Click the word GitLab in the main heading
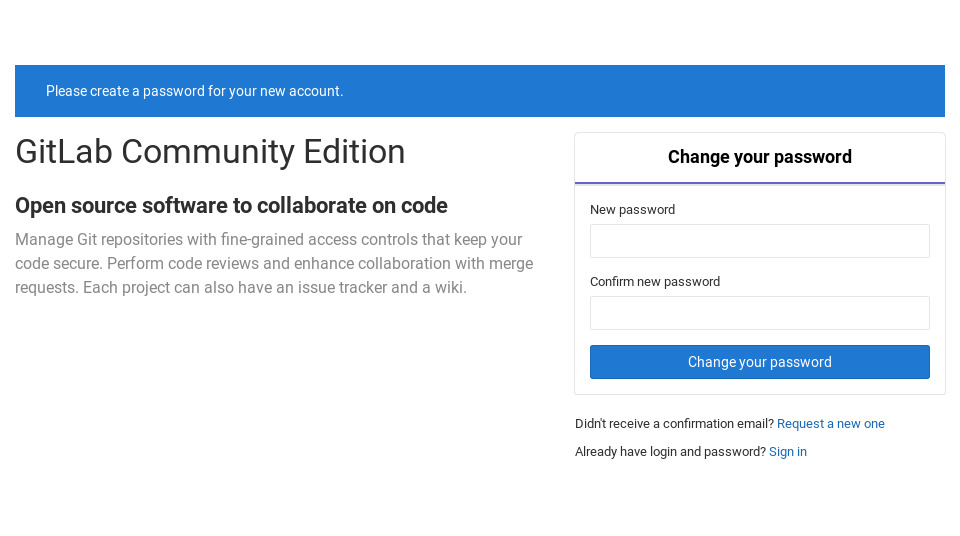This screenshot has width=960, height=536. click(x=64, y=152)
